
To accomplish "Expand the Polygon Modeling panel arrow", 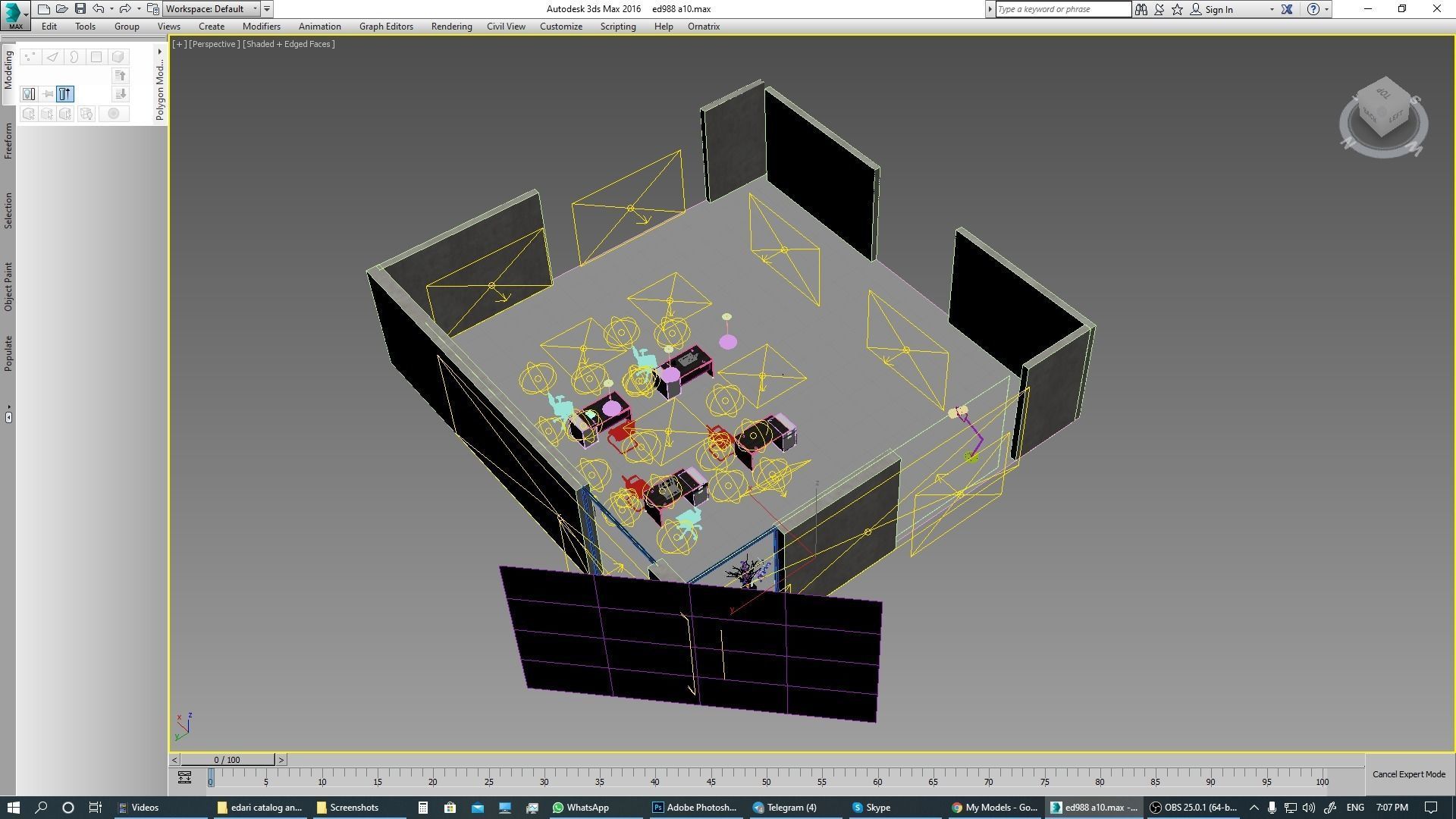I will click(x=159, y=52).
